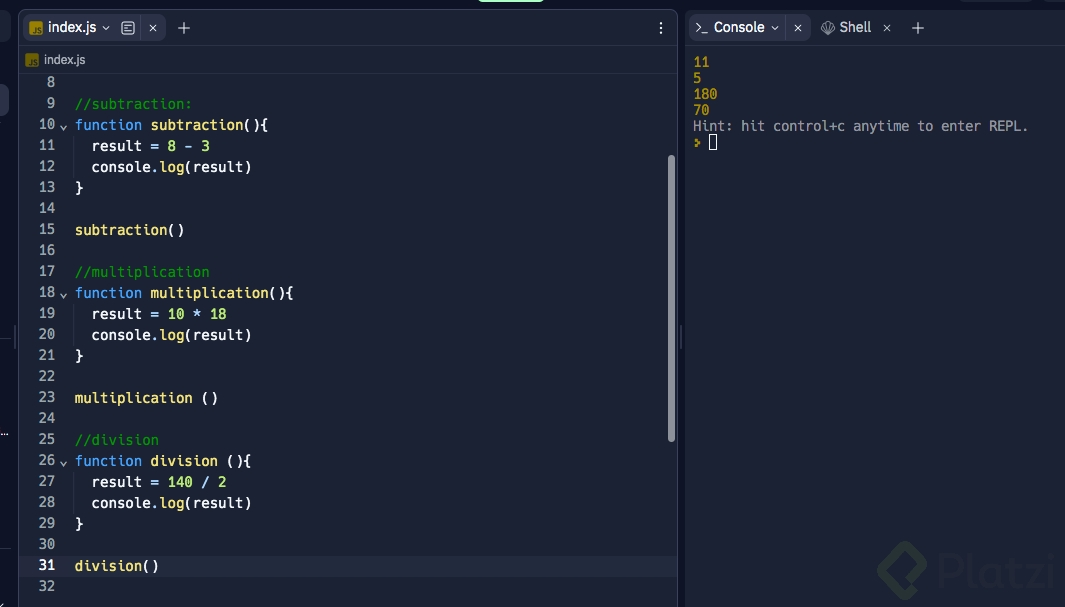
Task: Add a new pane tab next to Shell
Action: (x=918, y=28)
